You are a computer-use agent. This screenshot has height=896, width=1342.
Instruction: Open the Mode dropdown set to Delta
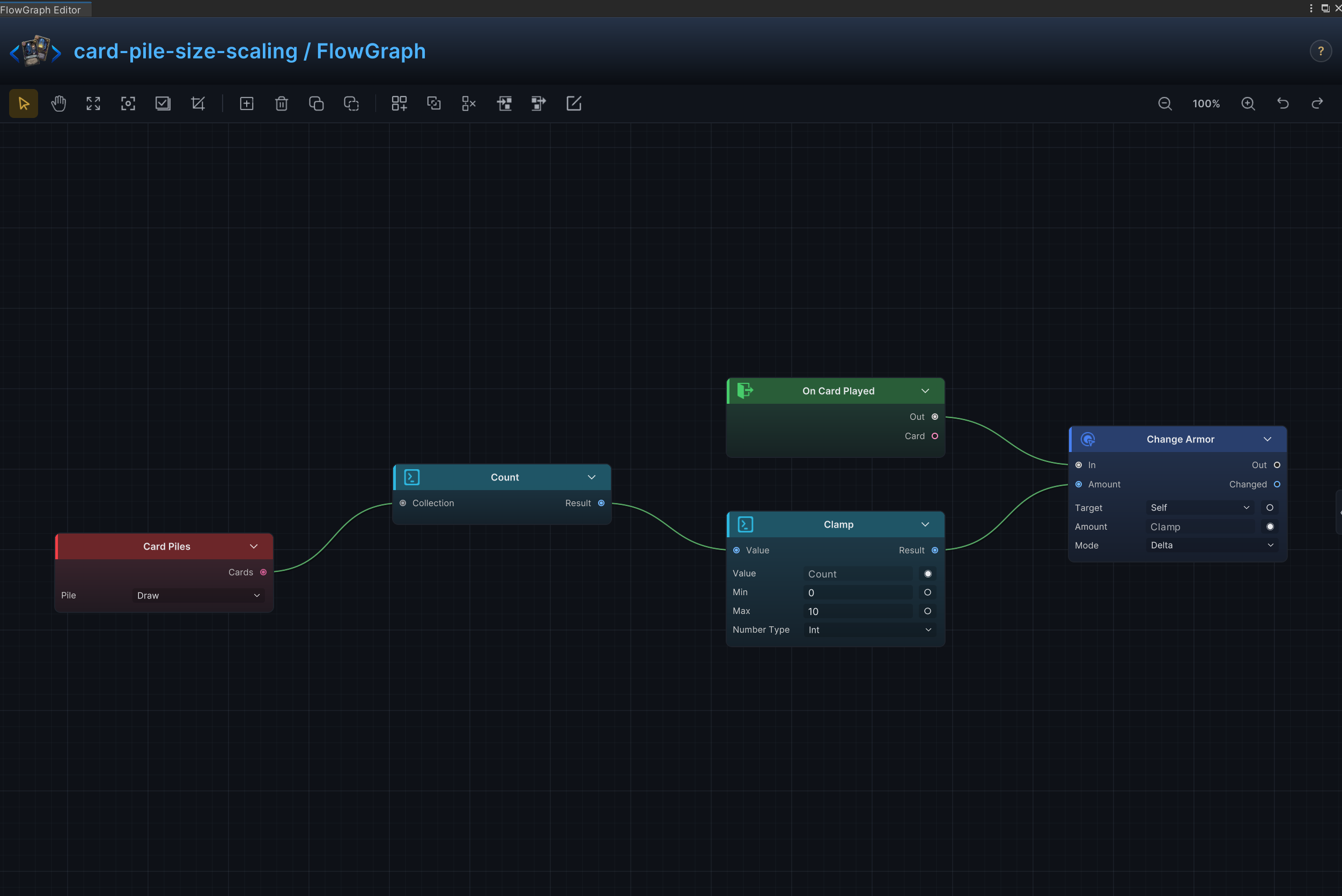[x=1212, y=545]
